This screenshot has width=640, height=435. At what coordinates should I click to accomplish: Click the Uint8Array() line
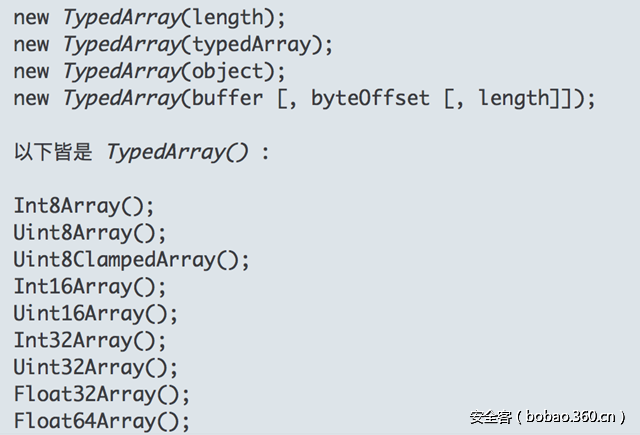[91, 233]
